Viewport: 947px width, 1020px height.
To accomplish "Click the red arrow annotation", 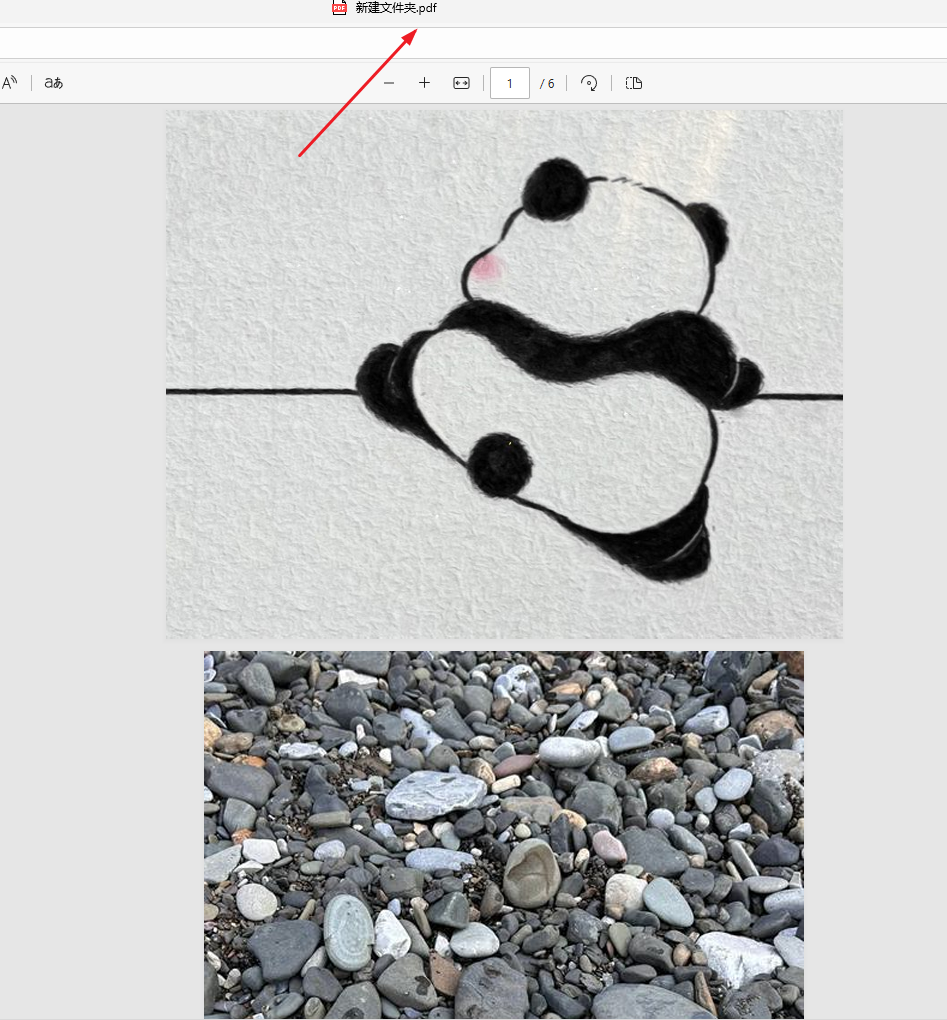I will click(x=360, y=90).
